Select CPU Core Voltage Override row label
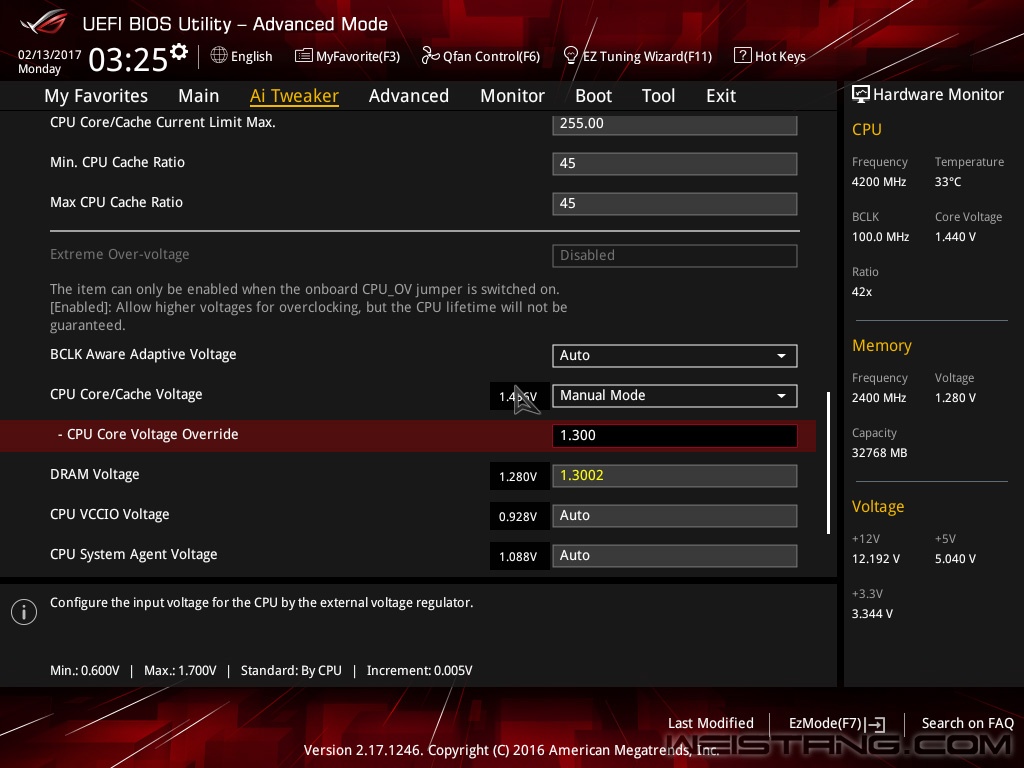Screen dimensions: 1024x768 (148, 434)
